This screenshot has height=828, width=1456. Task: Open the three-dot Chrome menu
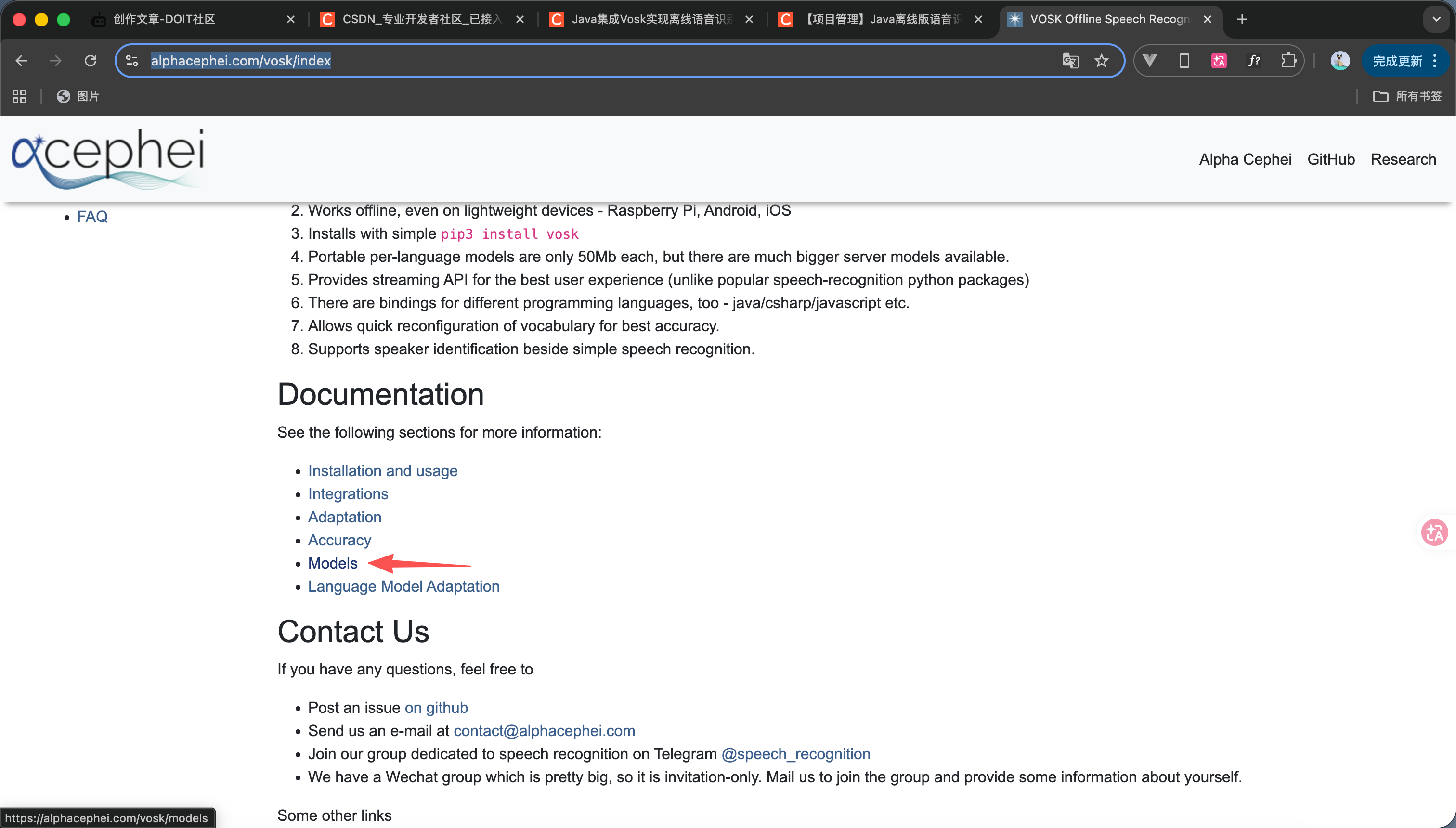coord(1435,61)
